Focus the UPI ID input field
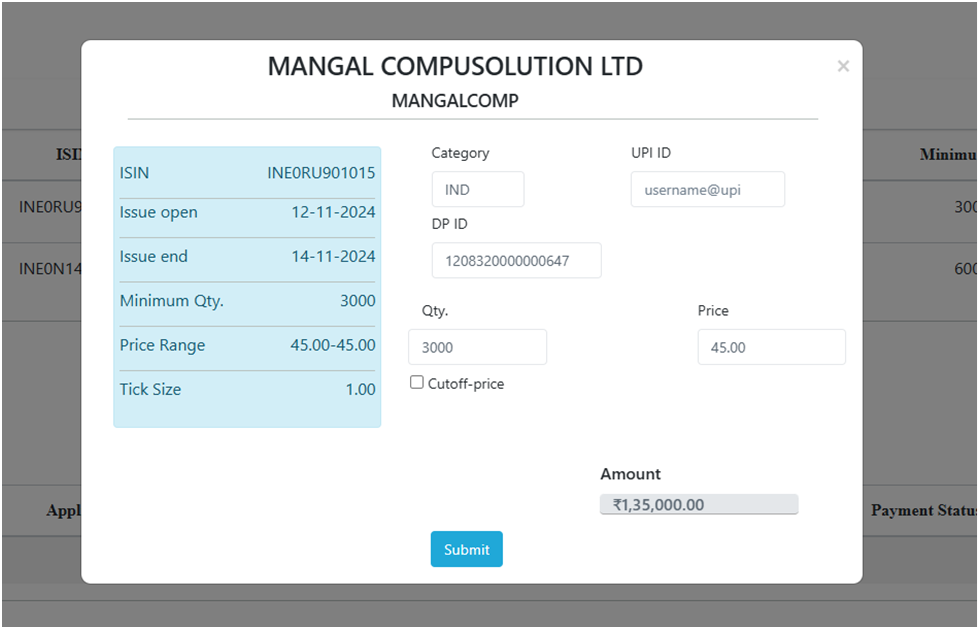This screenshot has height=627, width=979. coord(707,189)
